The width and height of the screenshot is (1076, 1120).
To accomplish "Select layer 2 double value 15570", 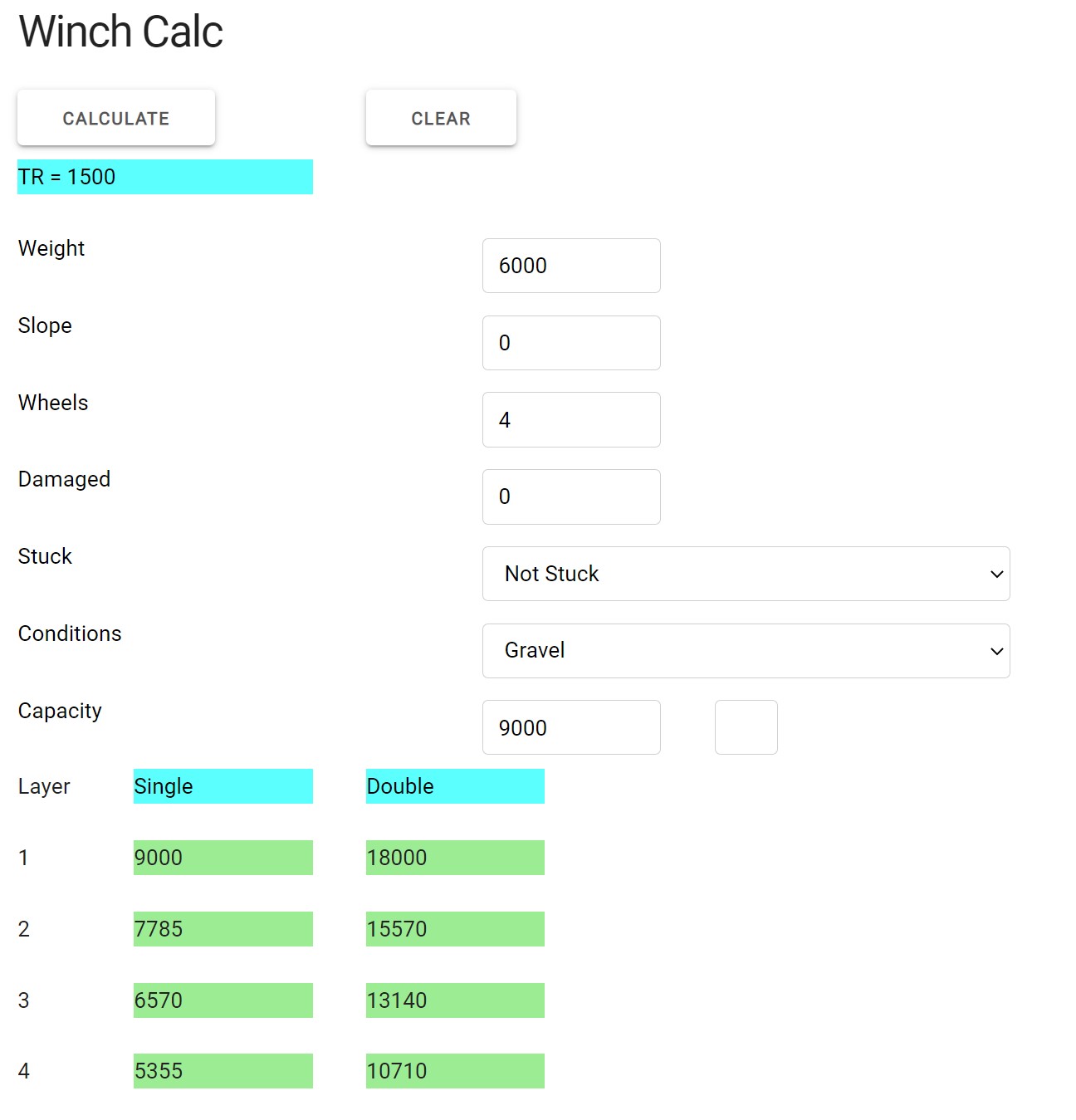I will point(455,929).
